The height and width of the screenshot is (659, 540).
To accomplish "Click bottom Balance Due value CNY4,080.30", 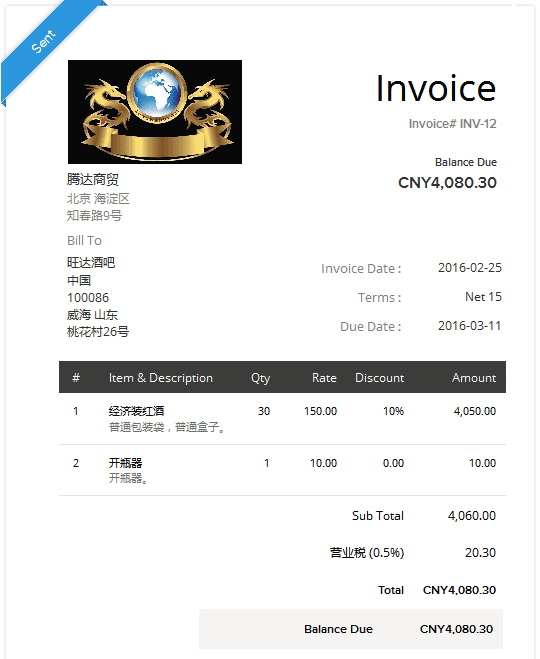I will click(456, 629).
